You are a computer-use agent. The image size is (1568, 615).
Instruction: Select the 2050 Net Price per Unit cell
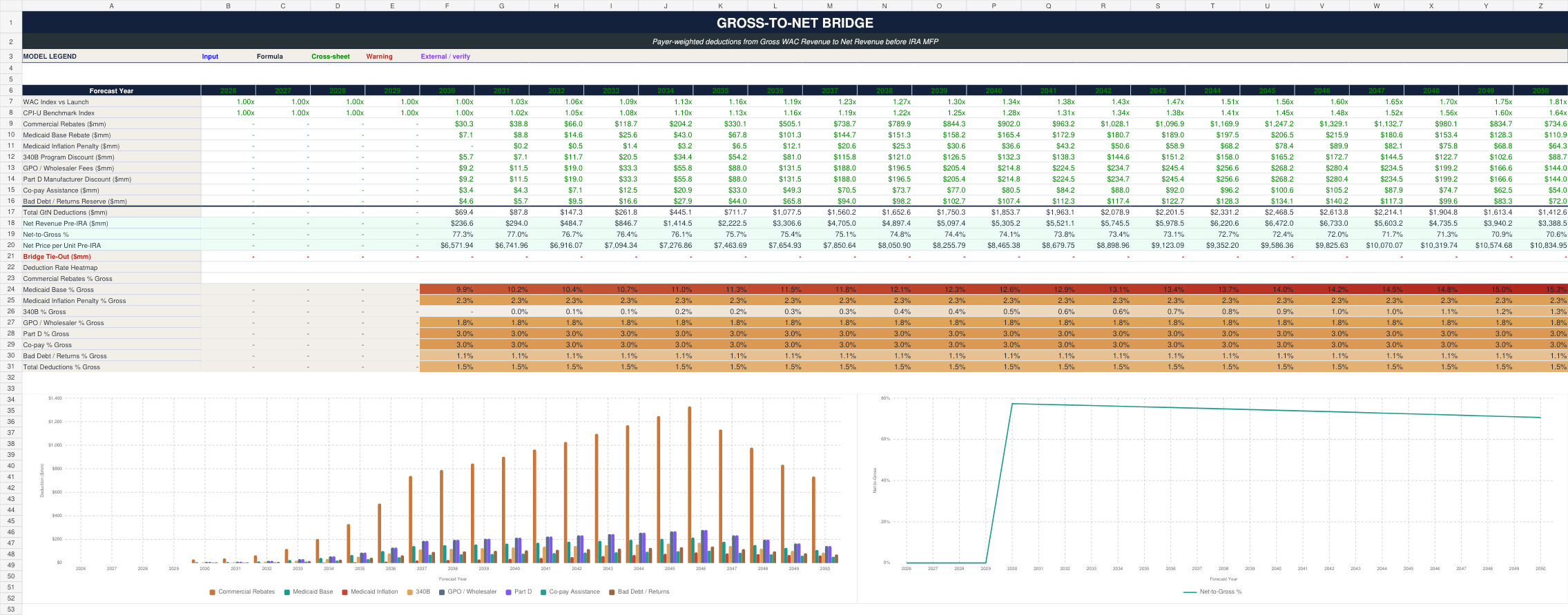[1540, 245]
